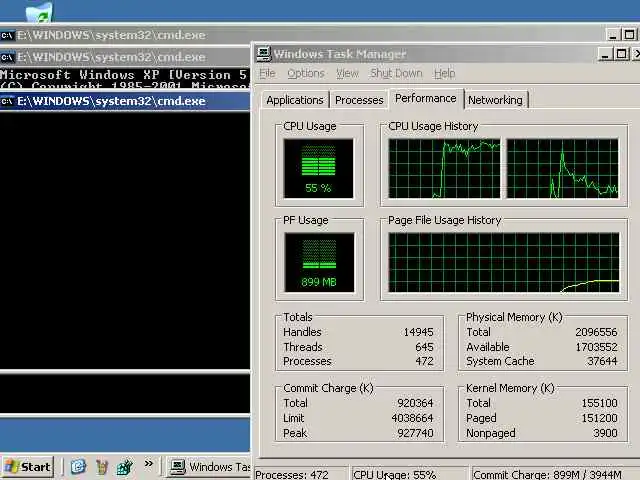Click the Windows Task Manager taskbar button
The width and height of the screenshot is (640, 480).
coord(209,467)
